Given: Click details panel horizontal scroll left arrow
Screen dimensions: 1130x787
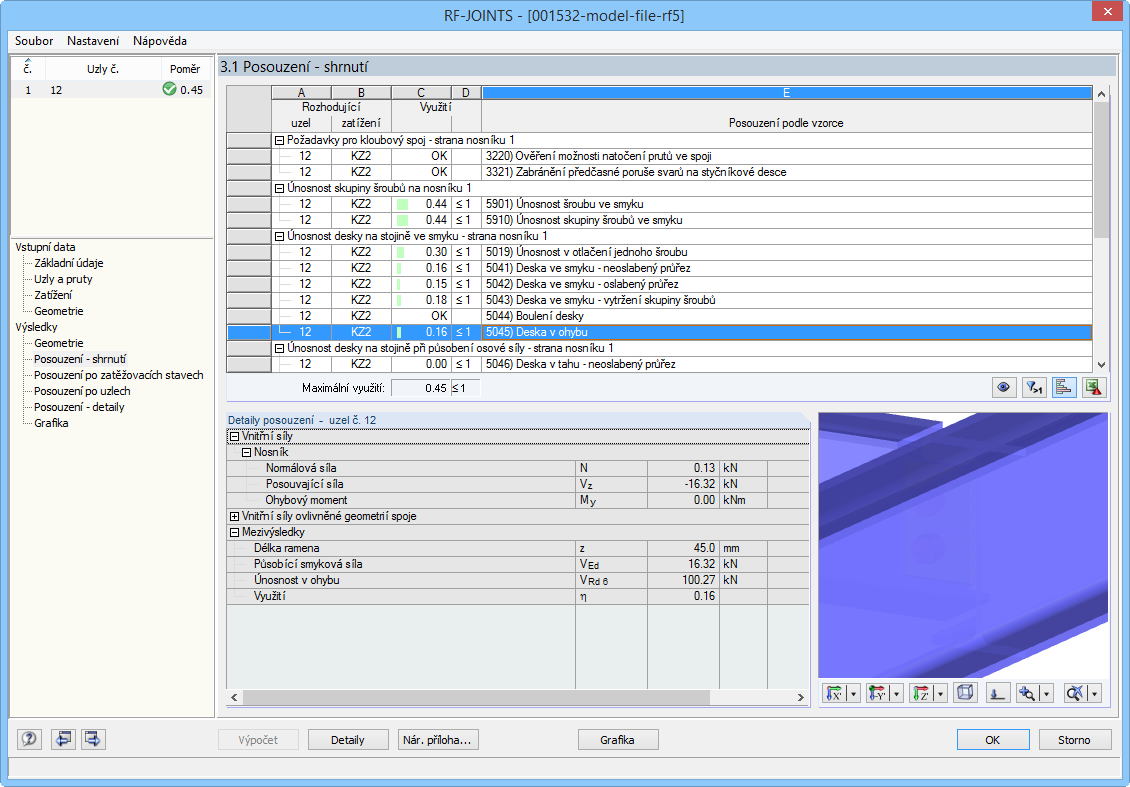Looking at the screenshot, I should point(234,698).
